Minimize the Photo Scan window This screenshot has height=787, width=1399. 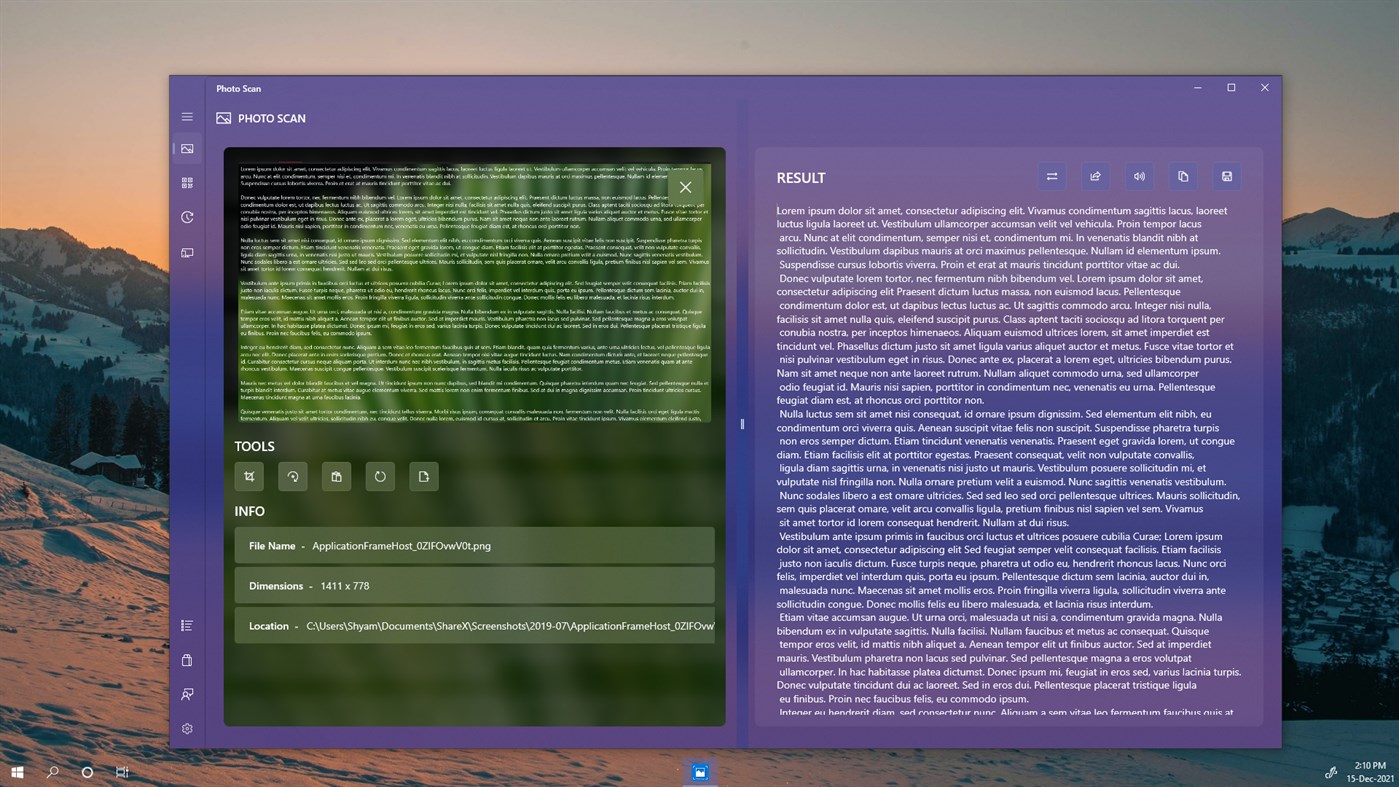[x=1198, y=88]
